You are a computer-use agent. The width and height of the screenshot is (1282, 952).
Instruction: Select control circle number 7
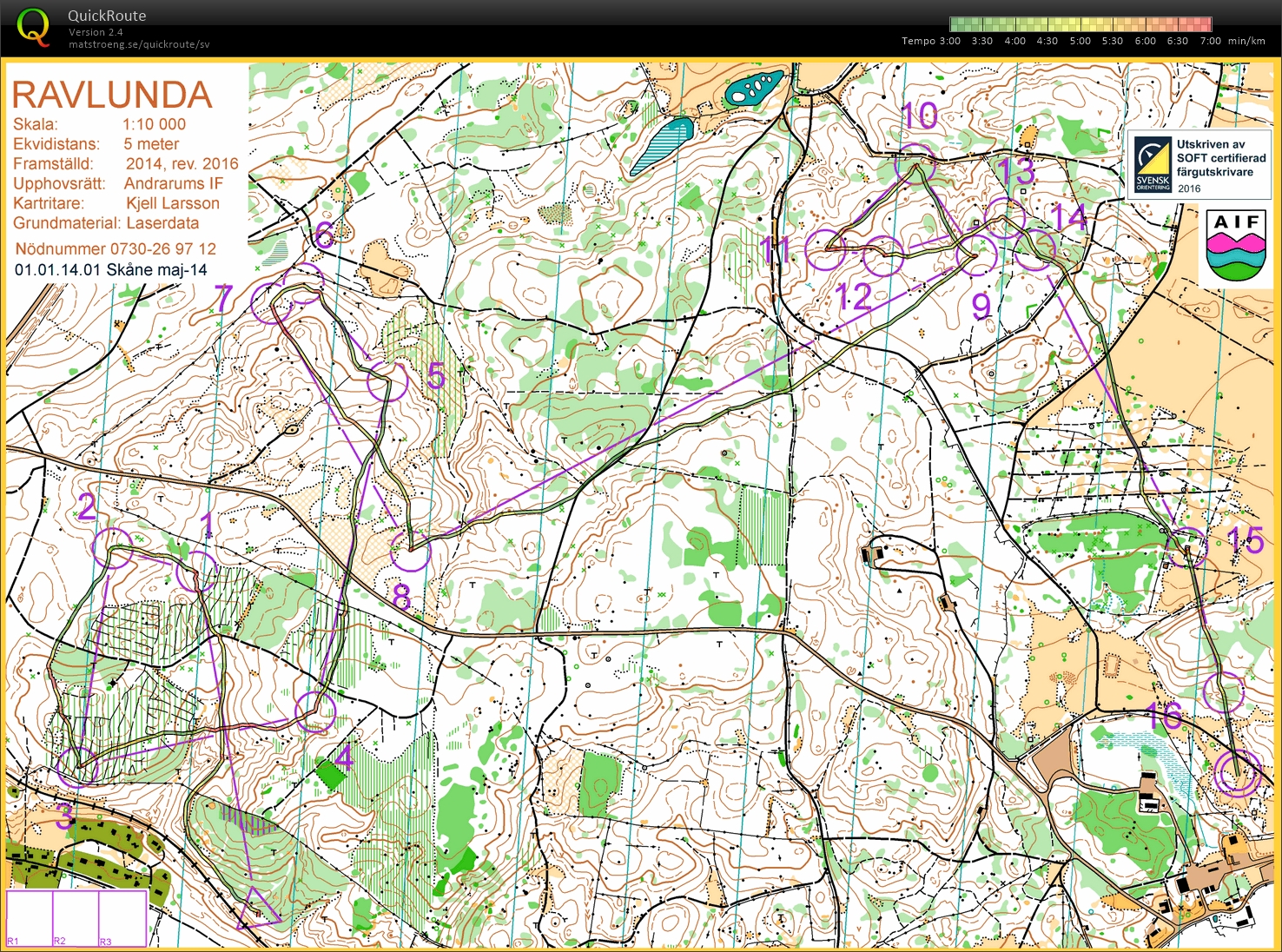coord(272,302)
